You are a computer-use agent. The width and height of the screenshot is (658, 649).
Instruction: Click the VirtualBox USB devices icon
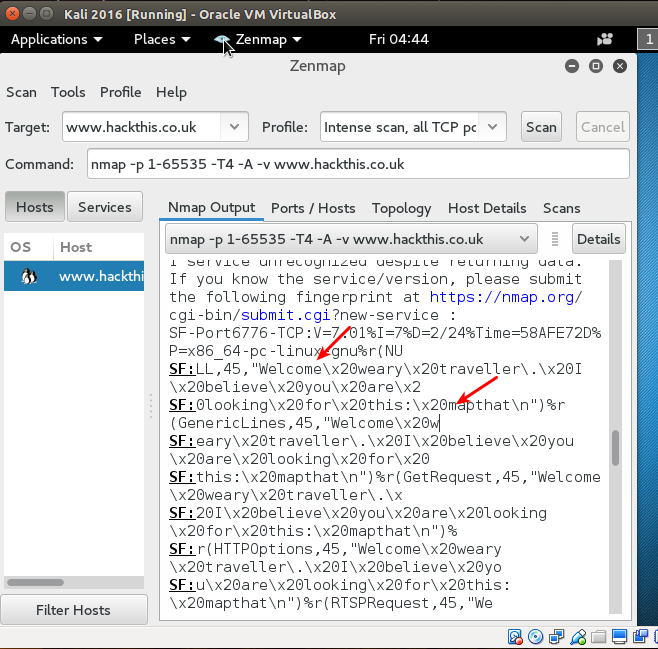tap(578, 637)
